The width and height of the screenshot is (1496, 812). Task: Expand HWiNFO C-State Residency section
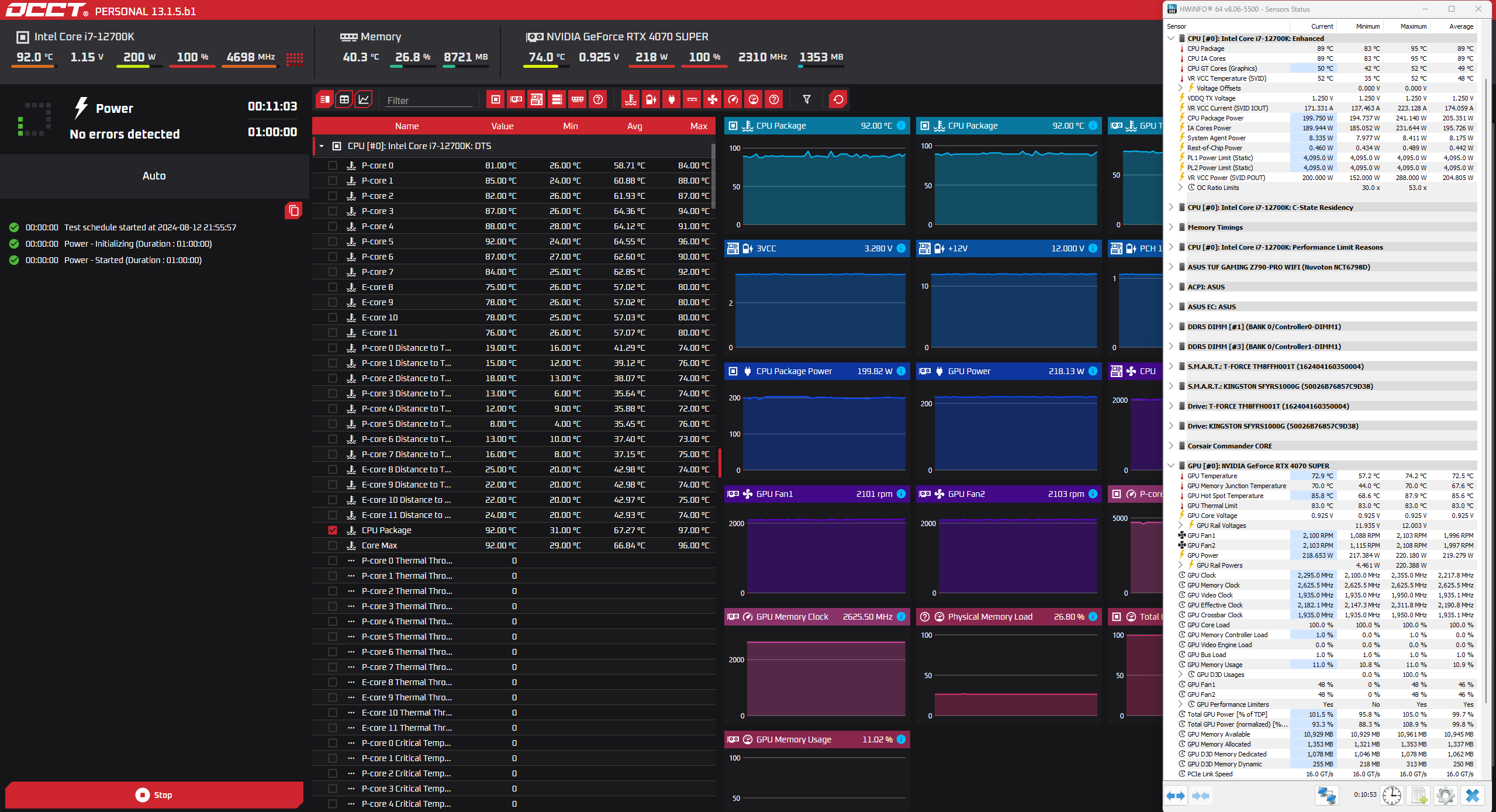[1171, 208]
